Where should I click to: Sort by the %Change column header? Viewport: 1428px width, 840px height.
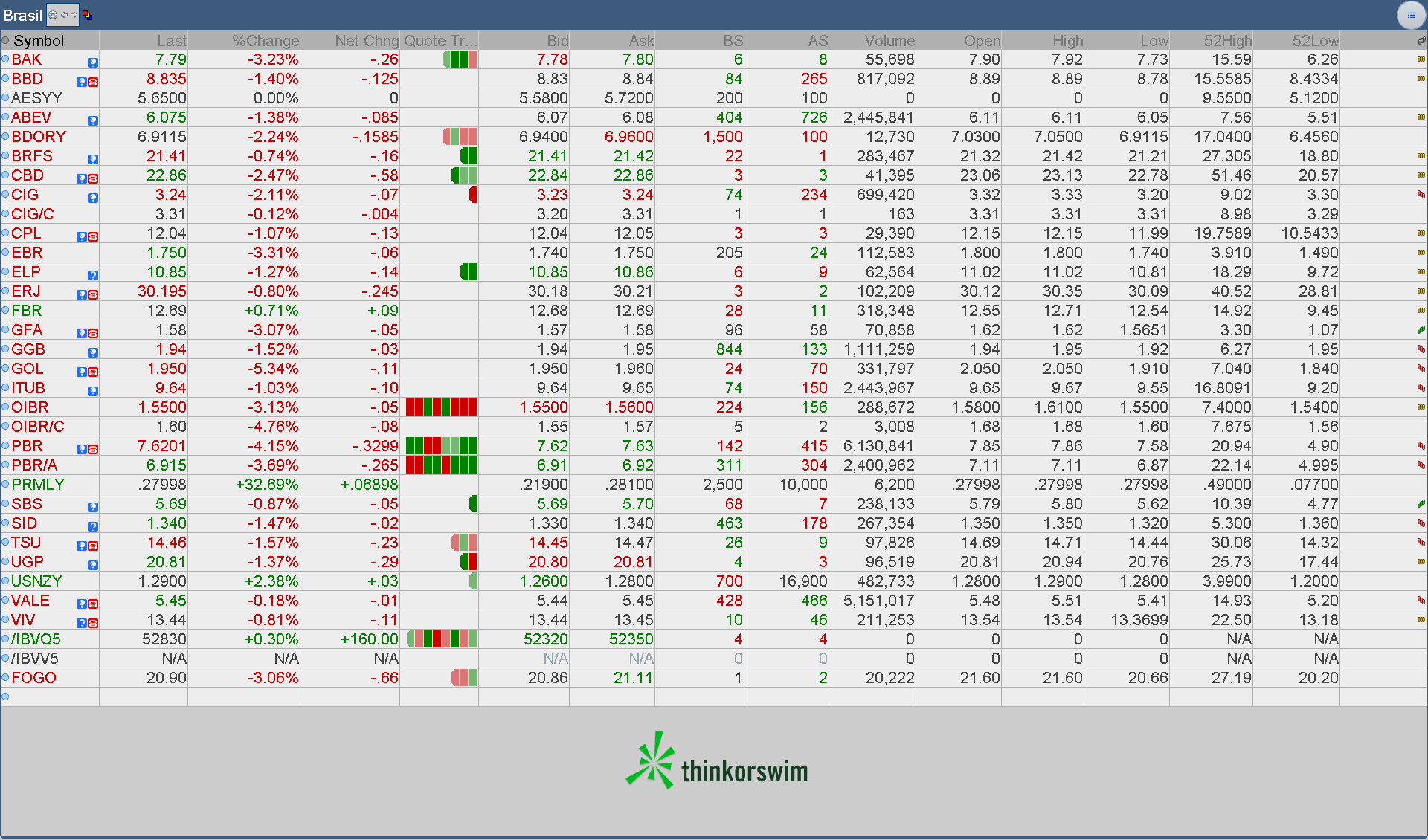click(265, 41)
